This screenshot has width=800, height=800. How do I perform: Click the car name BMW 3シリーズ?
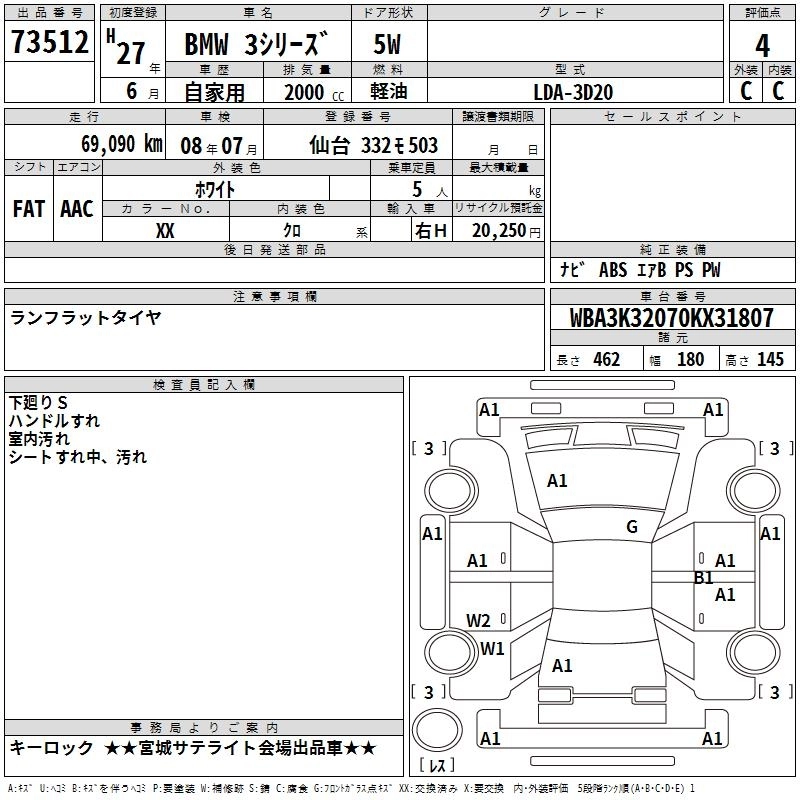[258, 46]
